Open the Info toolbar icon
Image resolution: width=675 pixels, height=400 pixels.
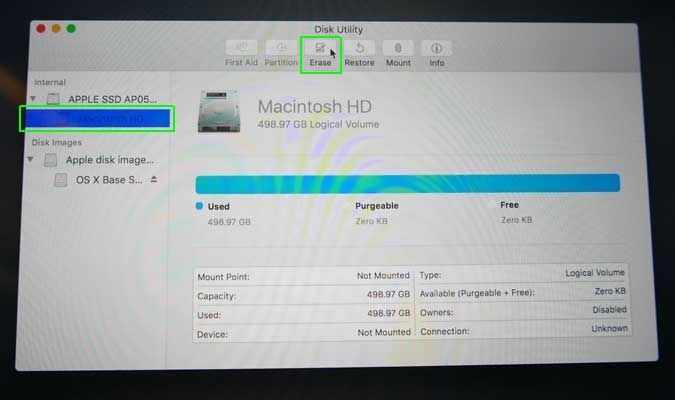point(436,48)
